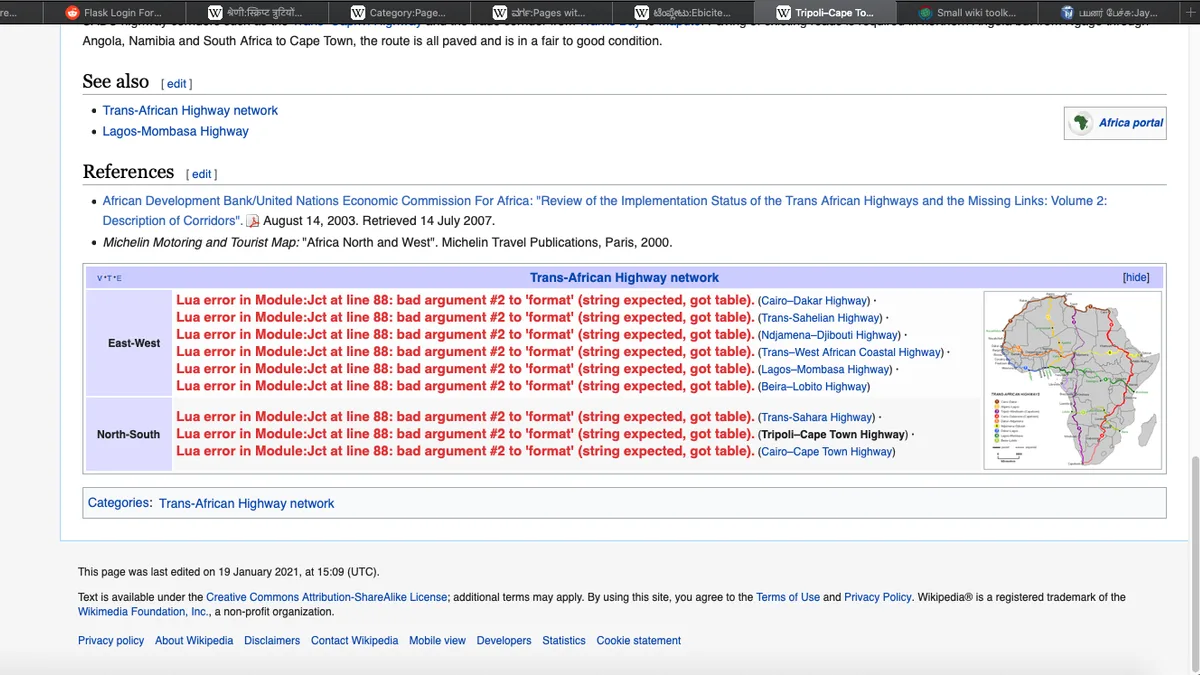Open footer Privacy policy link
The width and height of the screenshot is (1200, 675).
(x=111, y=640)
